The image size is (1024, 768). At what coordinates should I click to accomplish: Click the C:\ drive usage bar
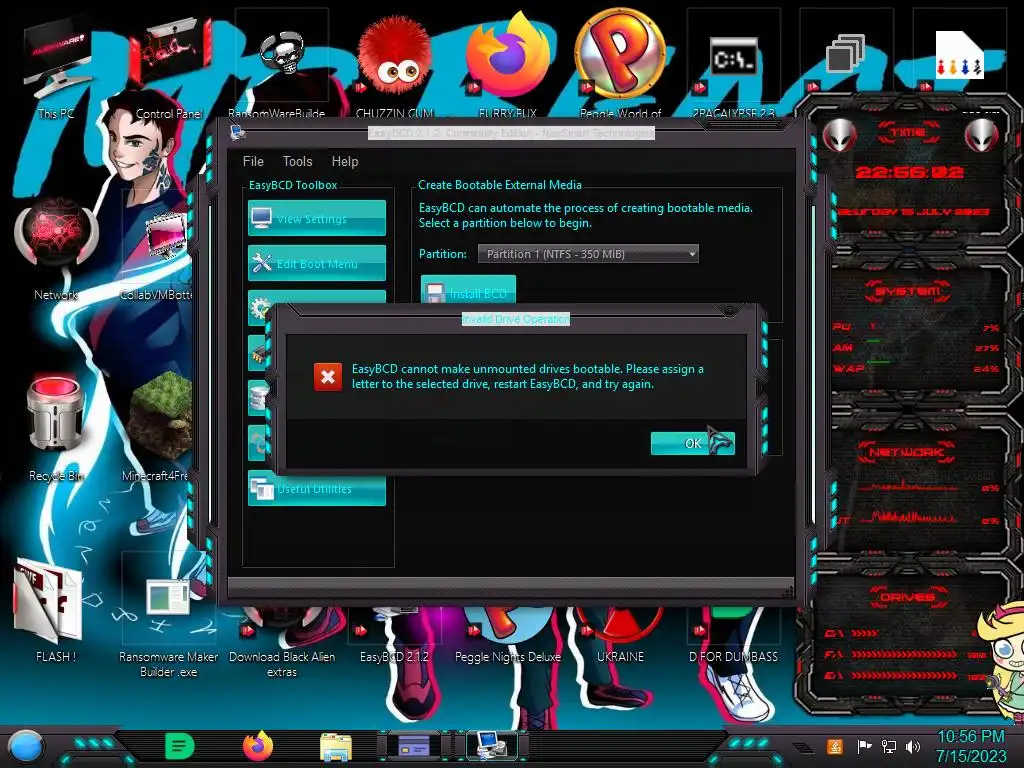coord(865,633)
